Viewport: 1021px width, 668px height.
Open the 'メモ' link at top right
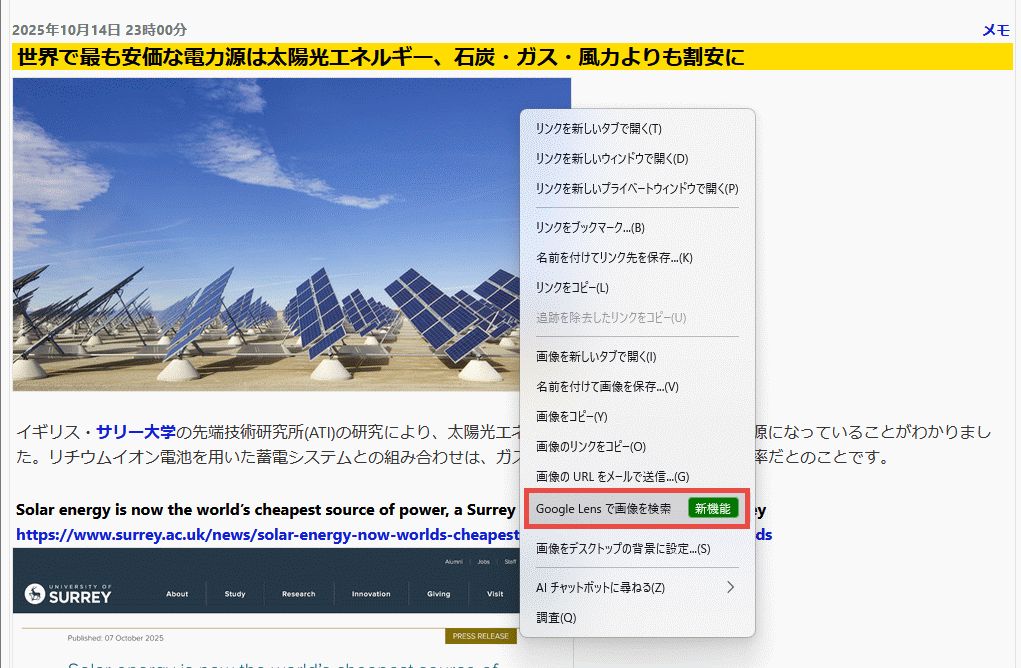tap(996, 30)
